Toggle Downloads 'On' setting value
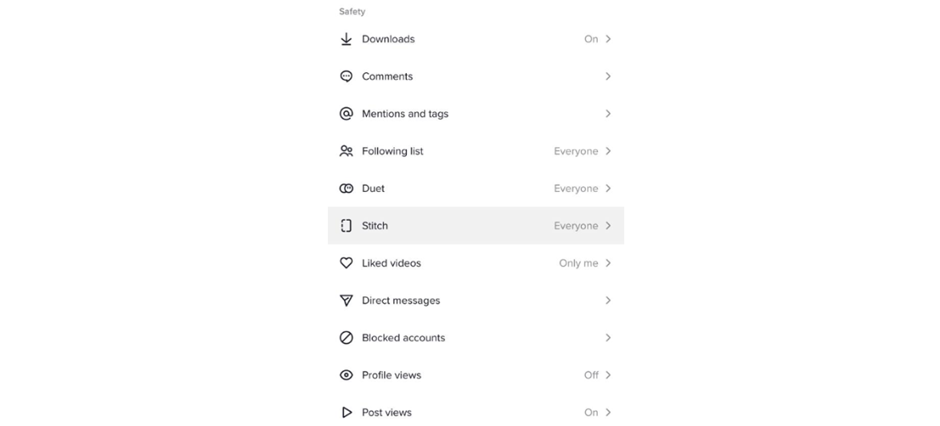940x426 pixels. (591, 39)
